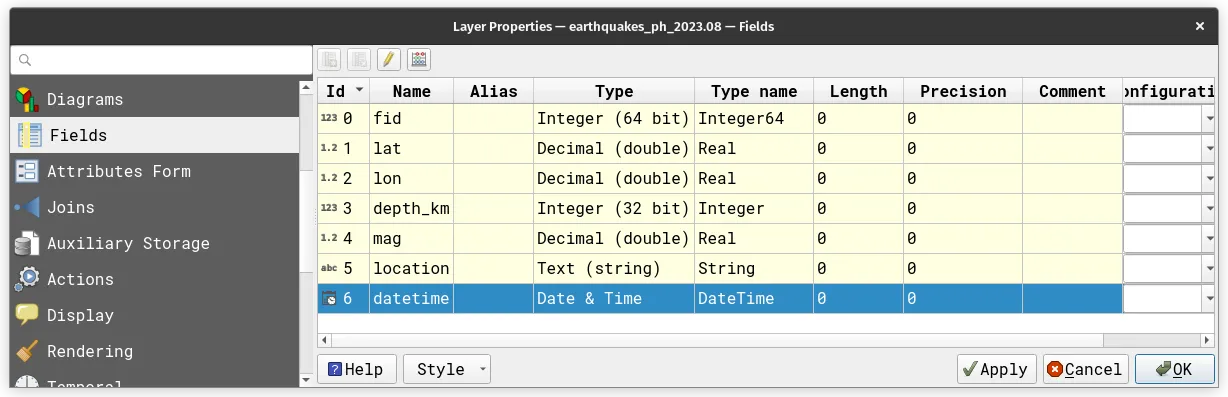Image resolution: width=1228 pixels, height=397 pixels.
Task: Click the Alias column header
Action: tap(493, 91)
